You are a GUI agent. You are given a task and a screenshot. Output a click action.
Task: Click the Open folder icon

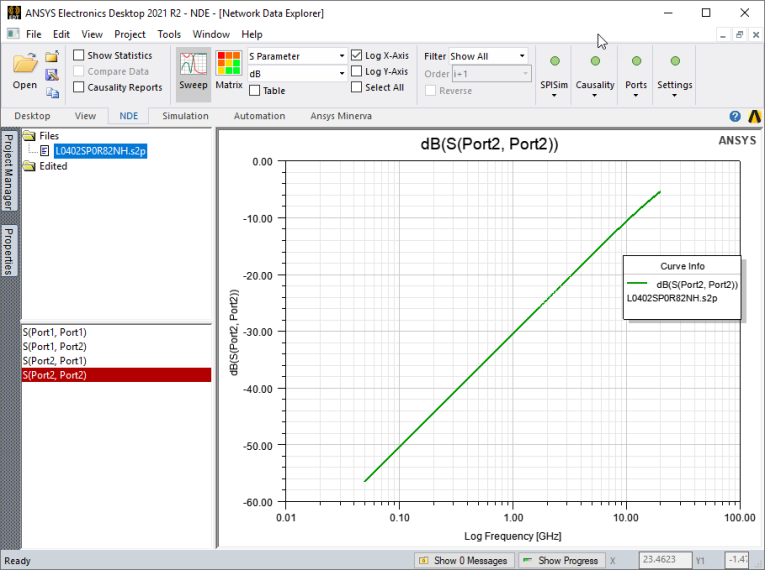[25, 66]
